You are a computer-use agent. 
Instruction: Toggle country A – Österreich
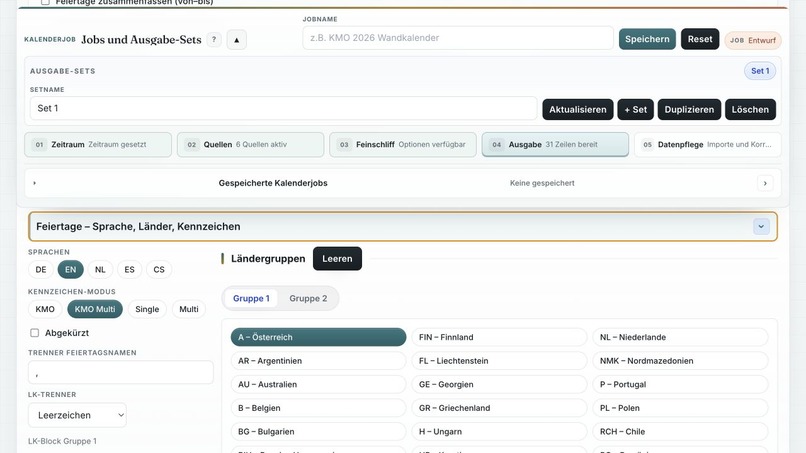pyautogui.click(x=318, y=337)
